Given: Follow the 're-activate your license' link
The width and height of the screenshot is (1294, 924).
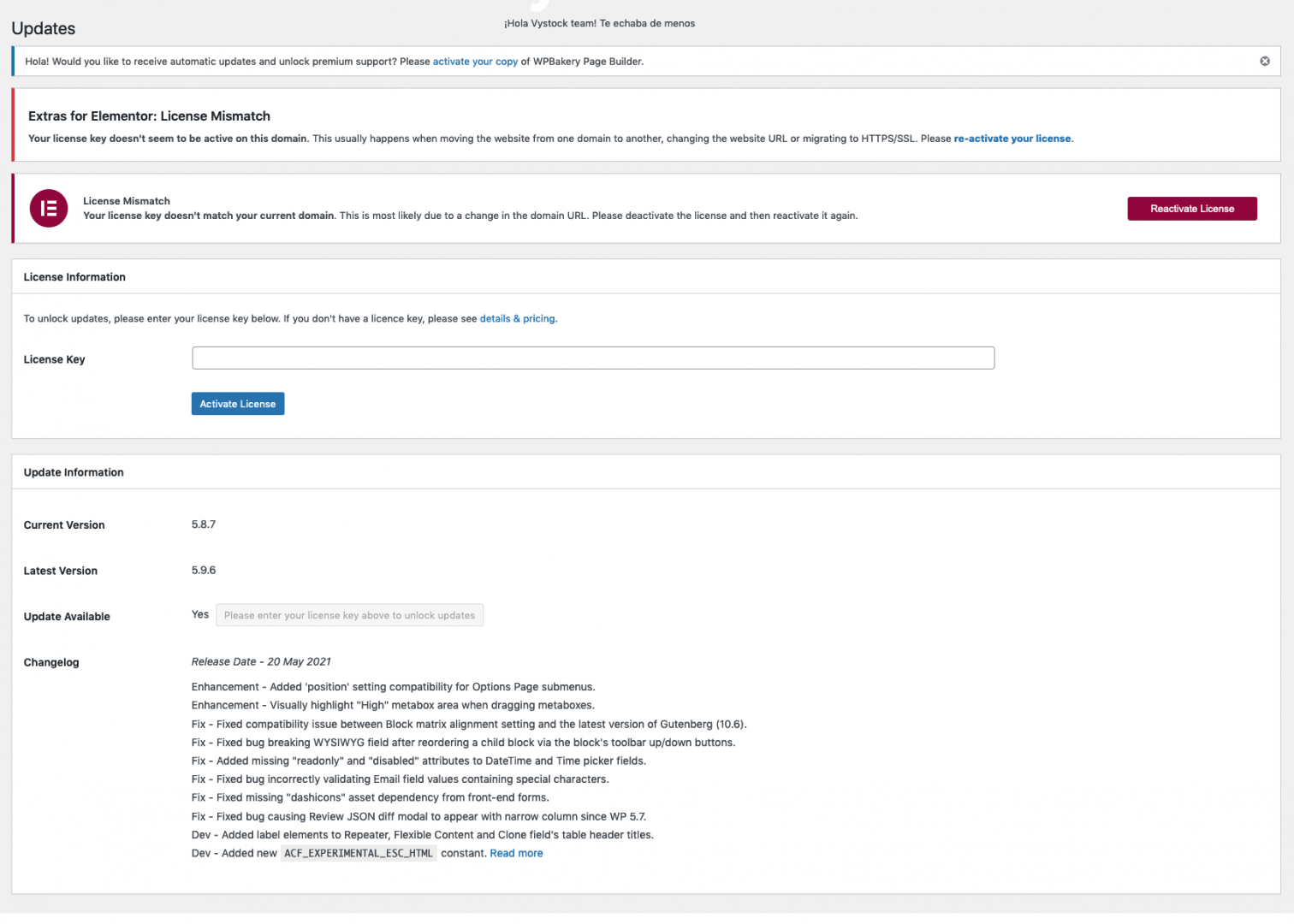Looking at the screenshot, I should click(x=1012, y=139).
